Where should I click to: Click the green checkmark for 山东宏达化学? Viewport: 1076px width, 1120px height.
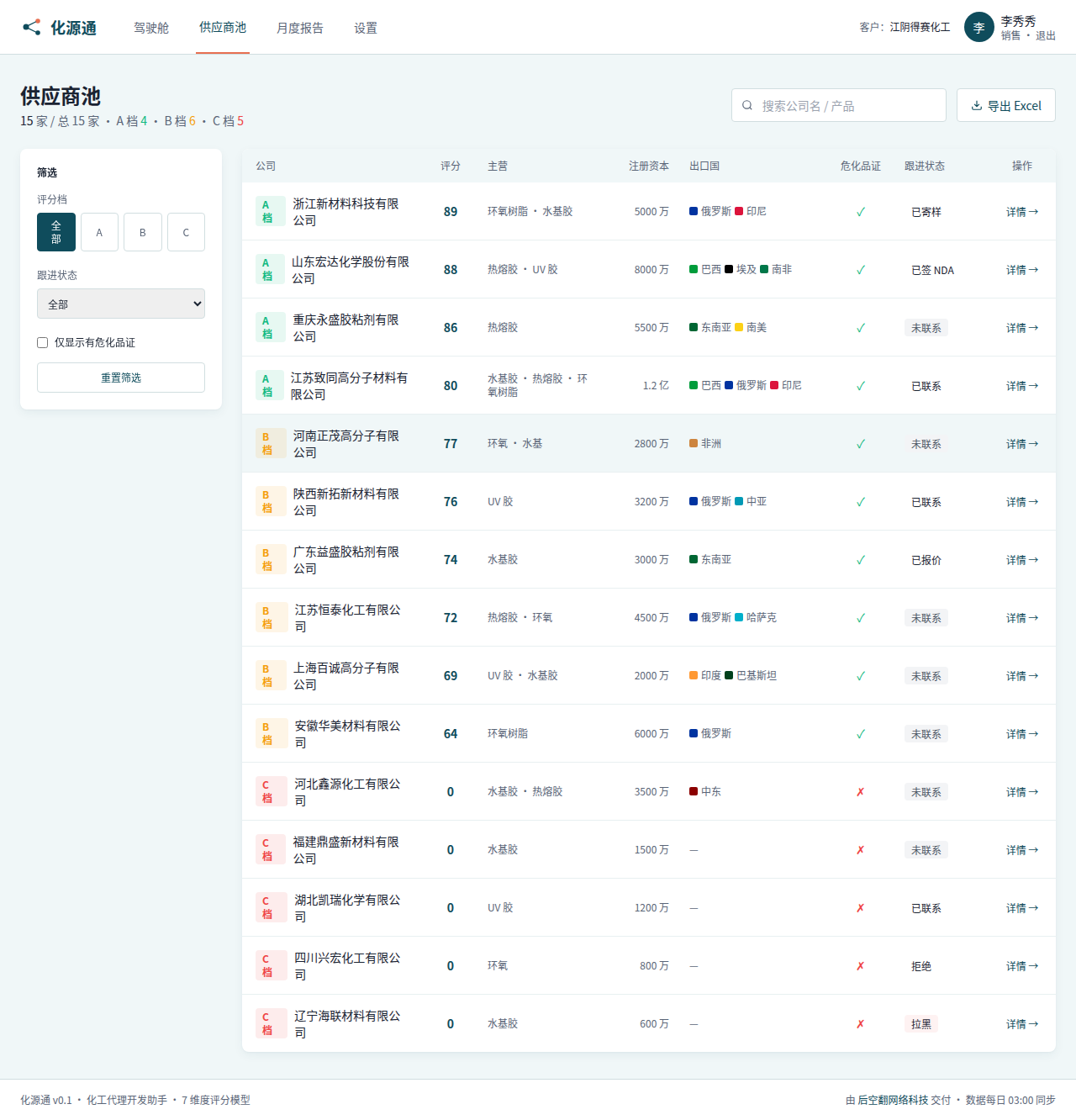861,270
